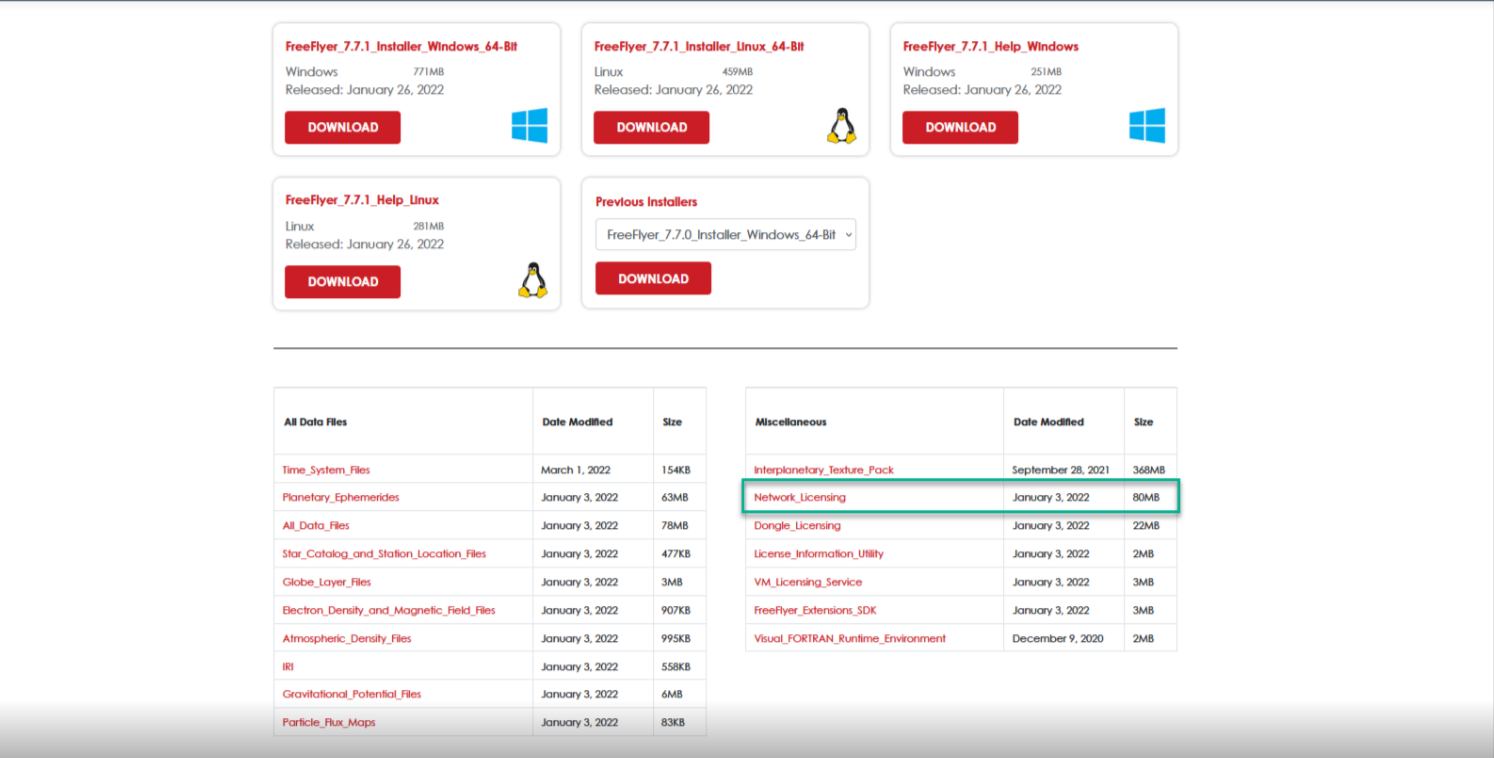This screenshot has height=758, width=1494.
Task: Download the selected previous installer
Action: [654, 279]
